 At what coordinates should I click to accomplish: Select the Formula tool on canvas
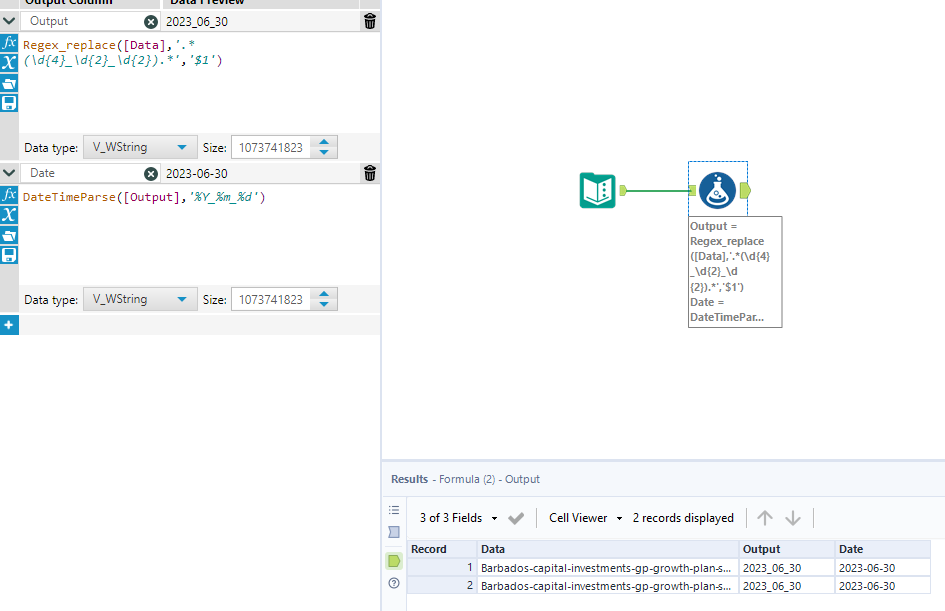(717, 190)
